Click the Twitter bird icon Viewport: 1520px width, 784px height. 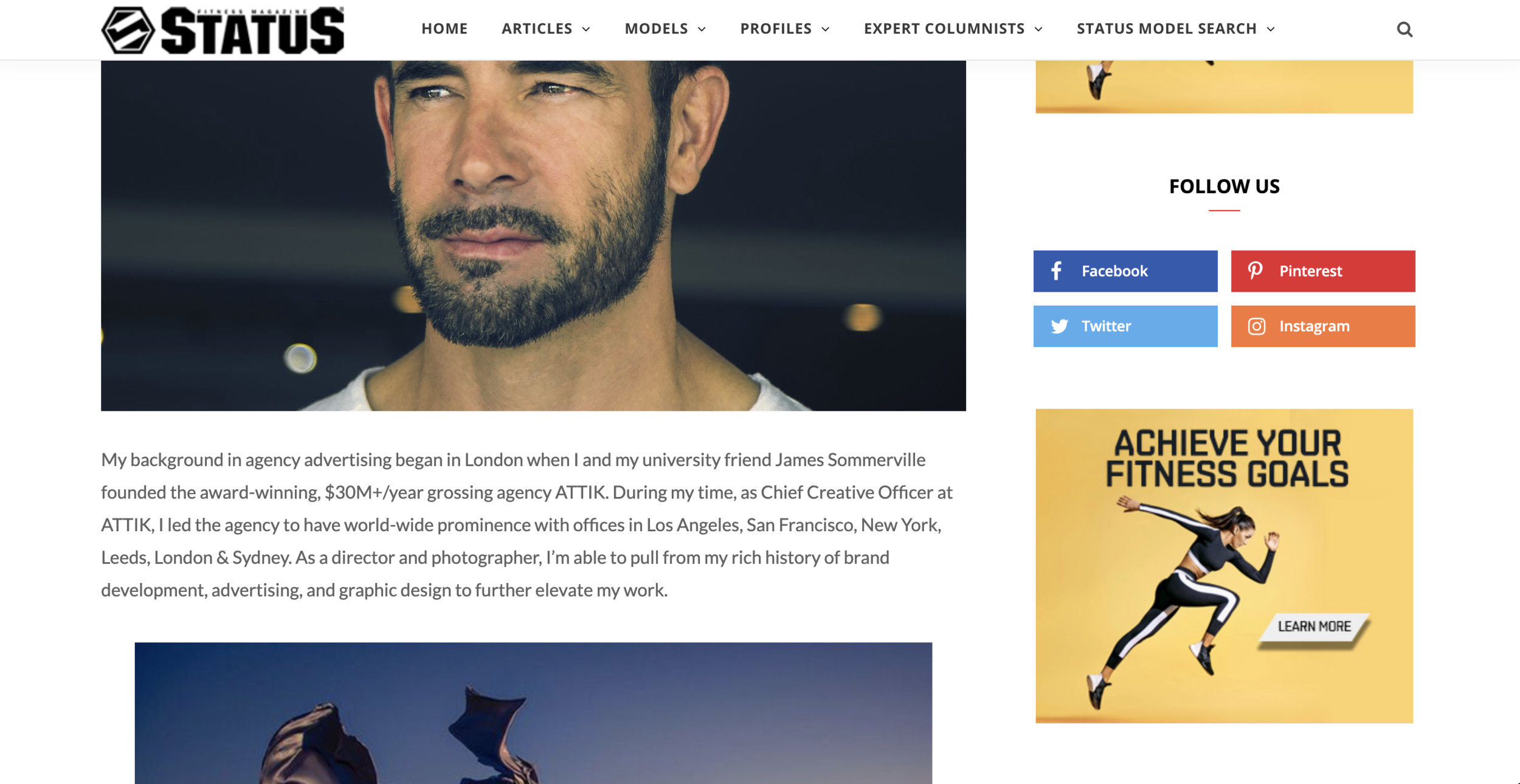1059,326
